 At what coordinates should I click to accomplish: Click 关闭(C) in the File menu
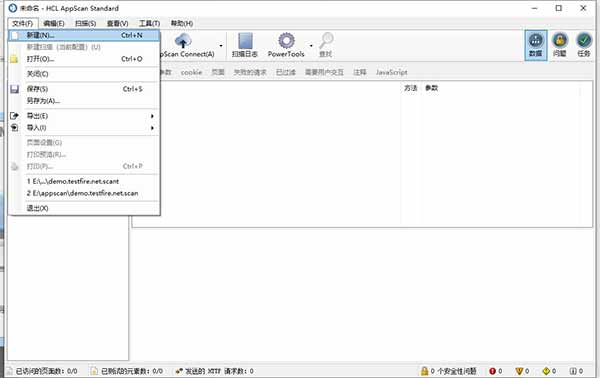click(83, 74)
